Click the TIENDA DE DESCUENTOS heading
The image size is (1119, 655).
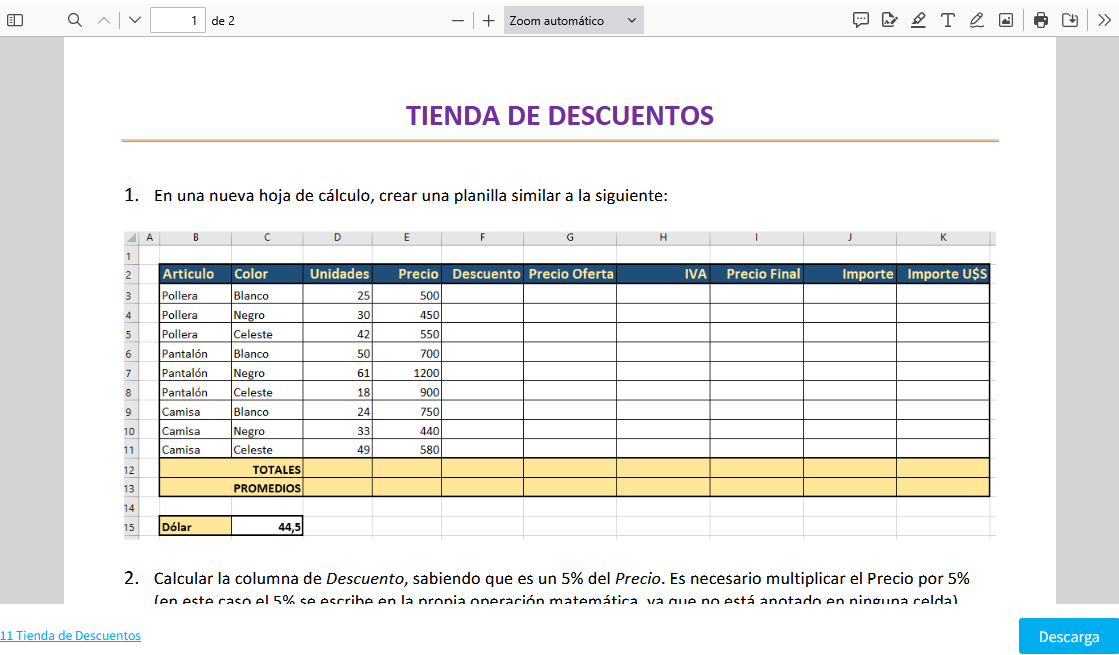559,116
